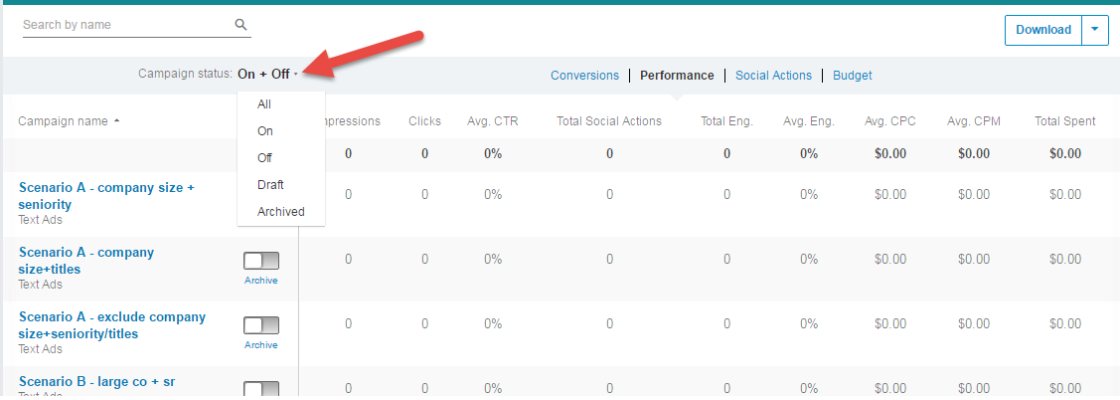Switch to the Conversions tab
This screenshot has width=1120, height=400.
[x=584, y=75]
